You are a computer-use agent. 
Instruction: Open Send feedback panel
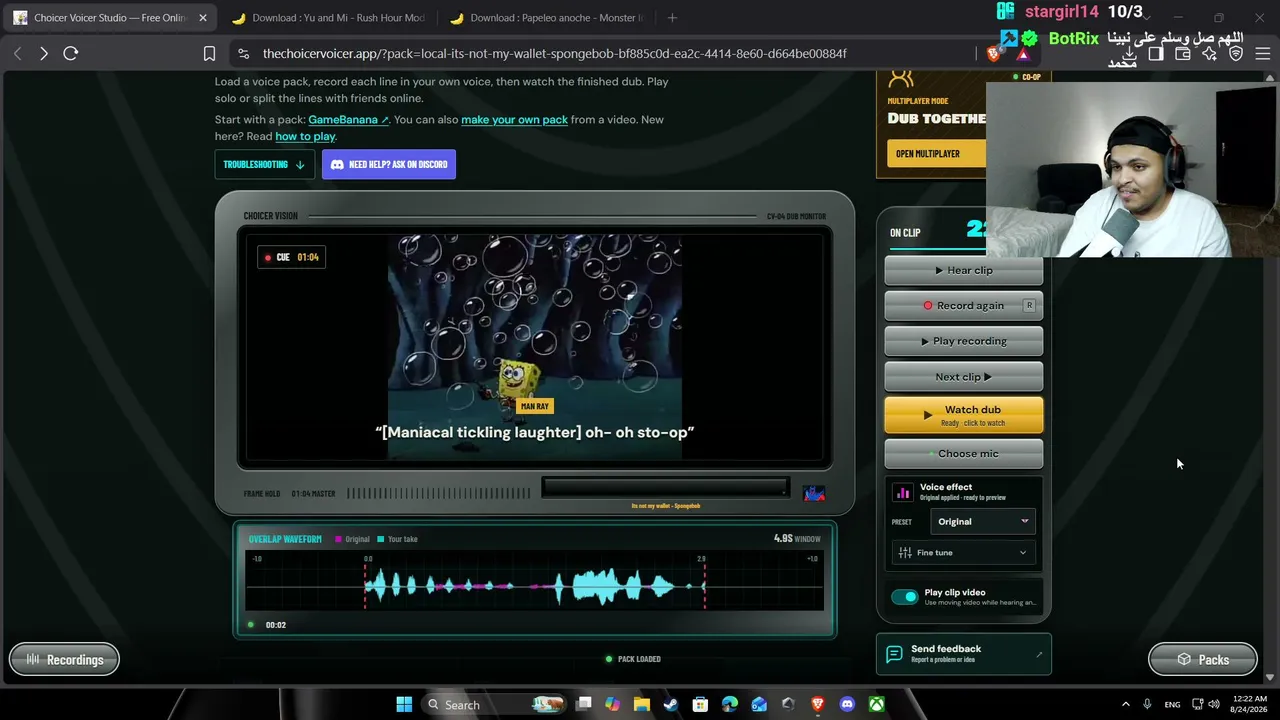(964, 655)
